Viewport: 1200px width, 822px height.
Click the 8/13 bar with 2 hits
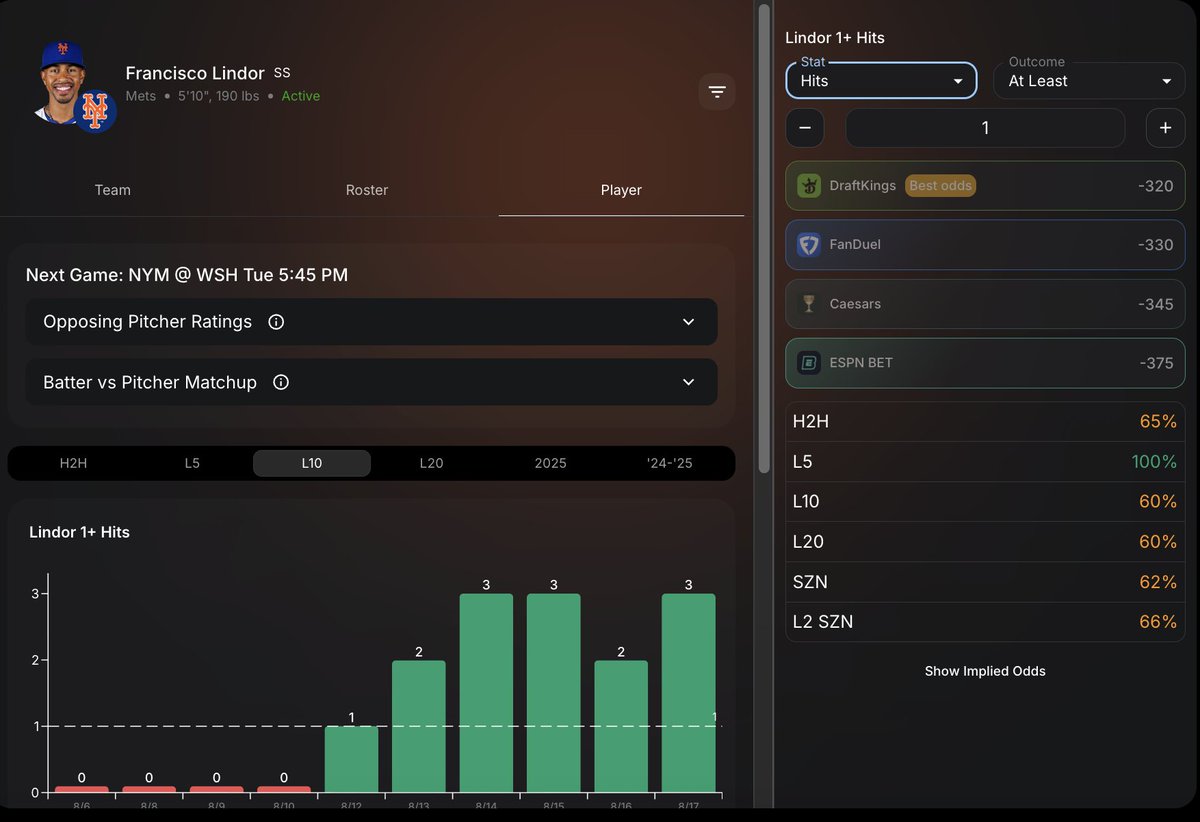pos(419,727)
